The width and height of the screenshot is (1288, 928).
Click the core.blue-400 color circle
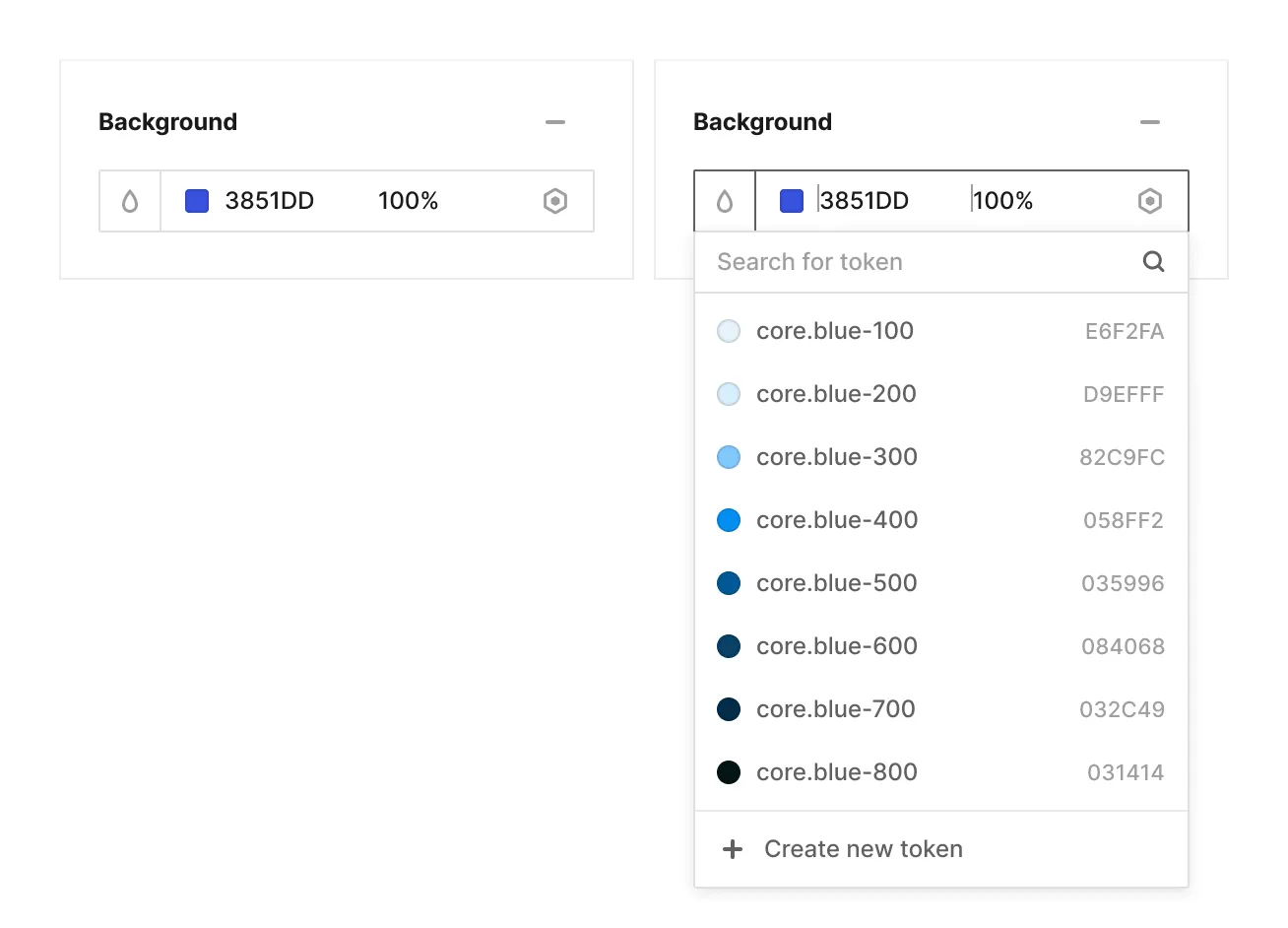729,520
